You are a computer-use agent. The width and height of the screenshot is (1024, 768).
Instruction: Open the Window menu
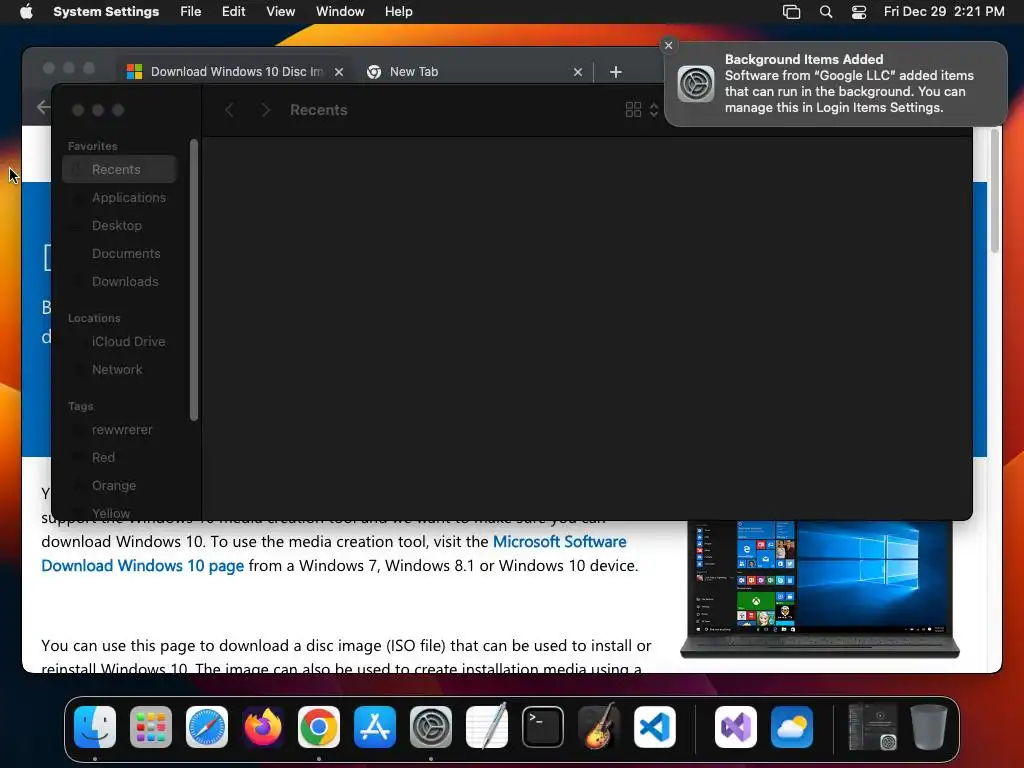(x=340, y=12)
